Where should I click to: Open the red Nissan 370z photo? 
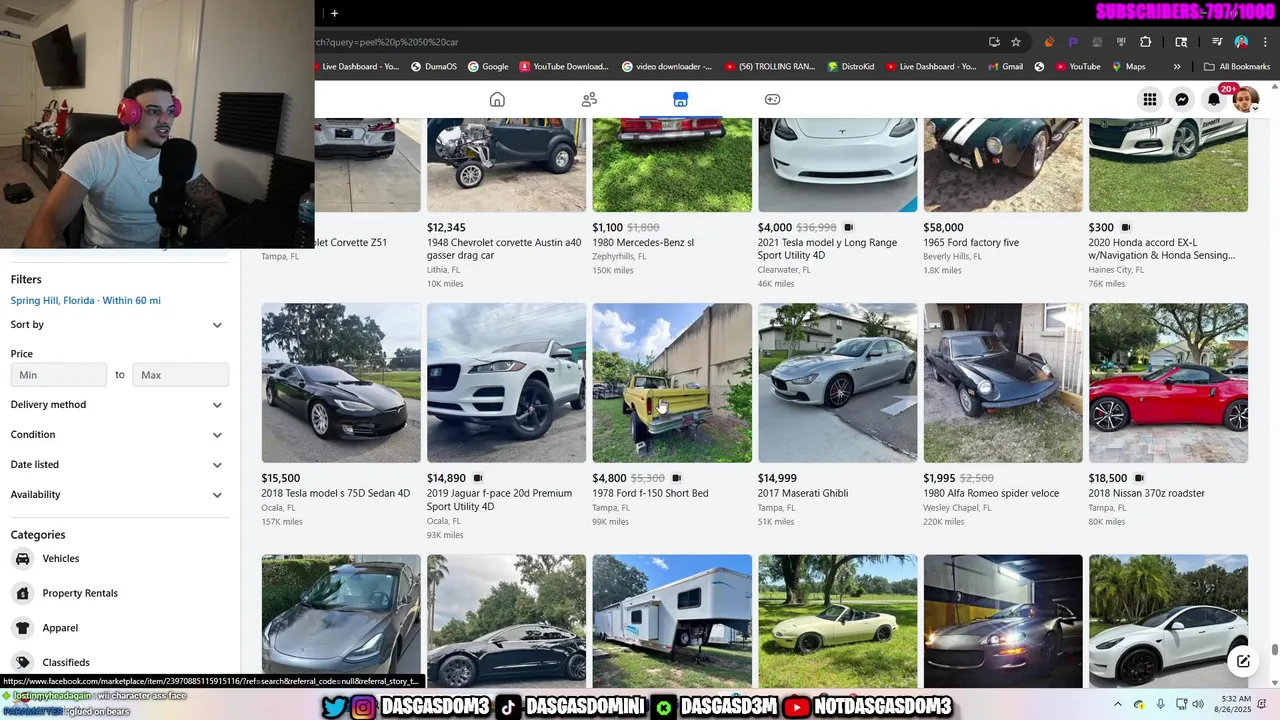[x=1168, y=383]
